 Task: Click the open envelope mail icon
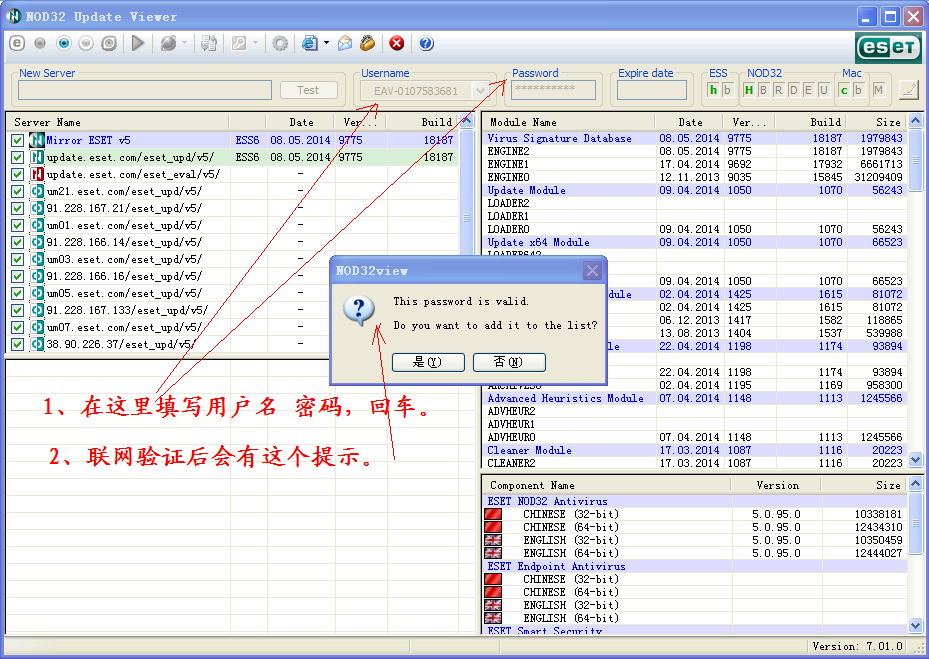[345, 43]
